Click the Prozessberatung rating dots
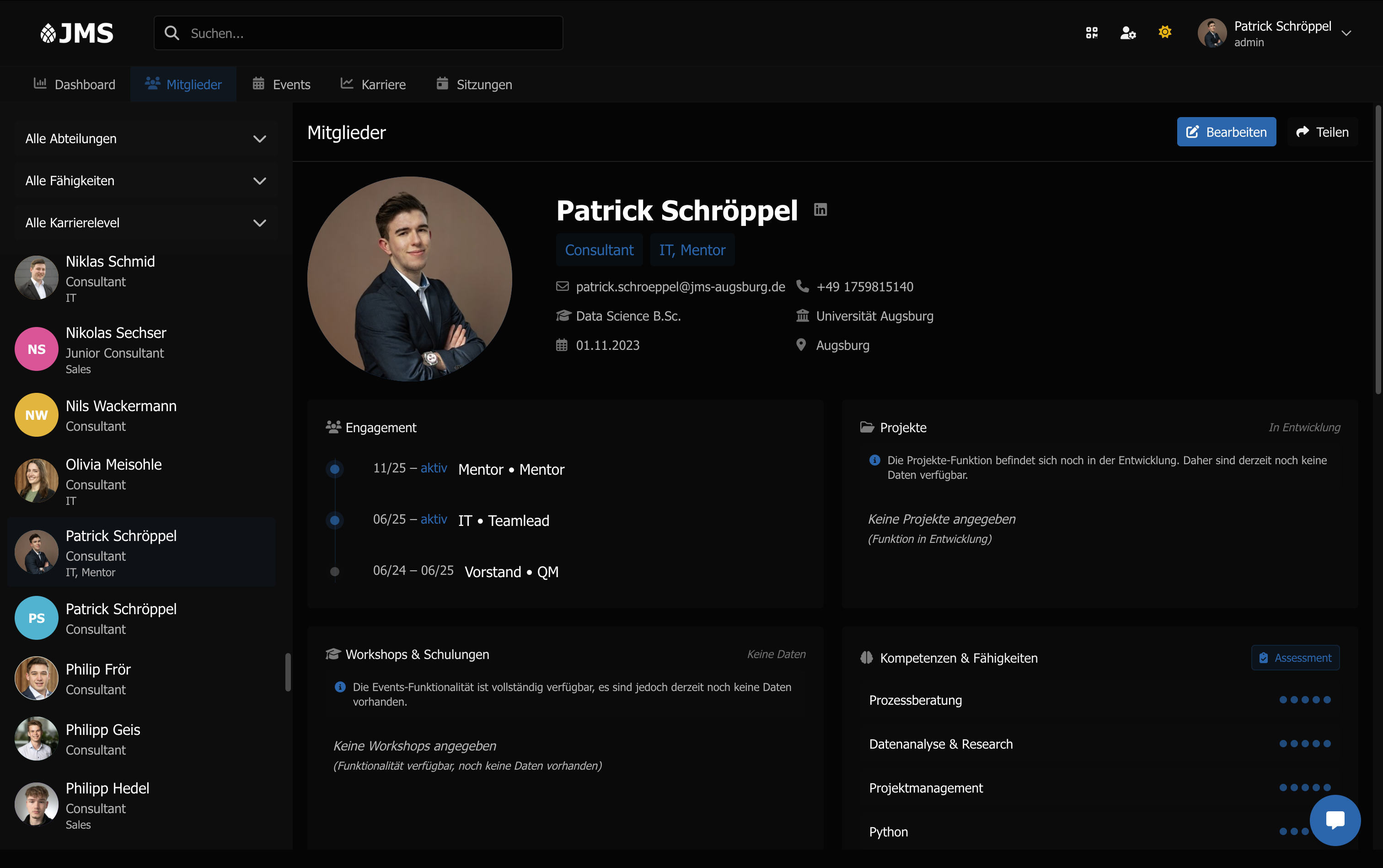The width and height of the screenshot is (1383, 868). (x=1304, y=700)
